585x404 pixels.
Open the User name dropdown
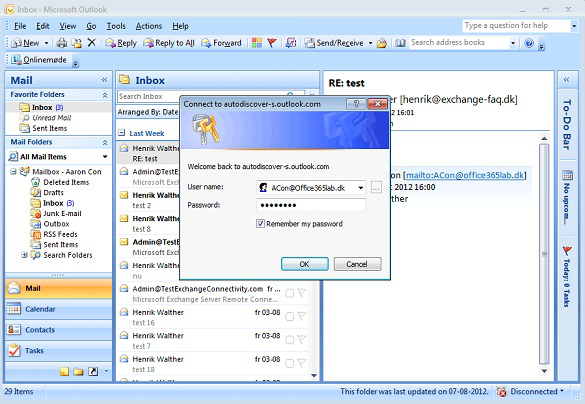click(x=361, y=188)
